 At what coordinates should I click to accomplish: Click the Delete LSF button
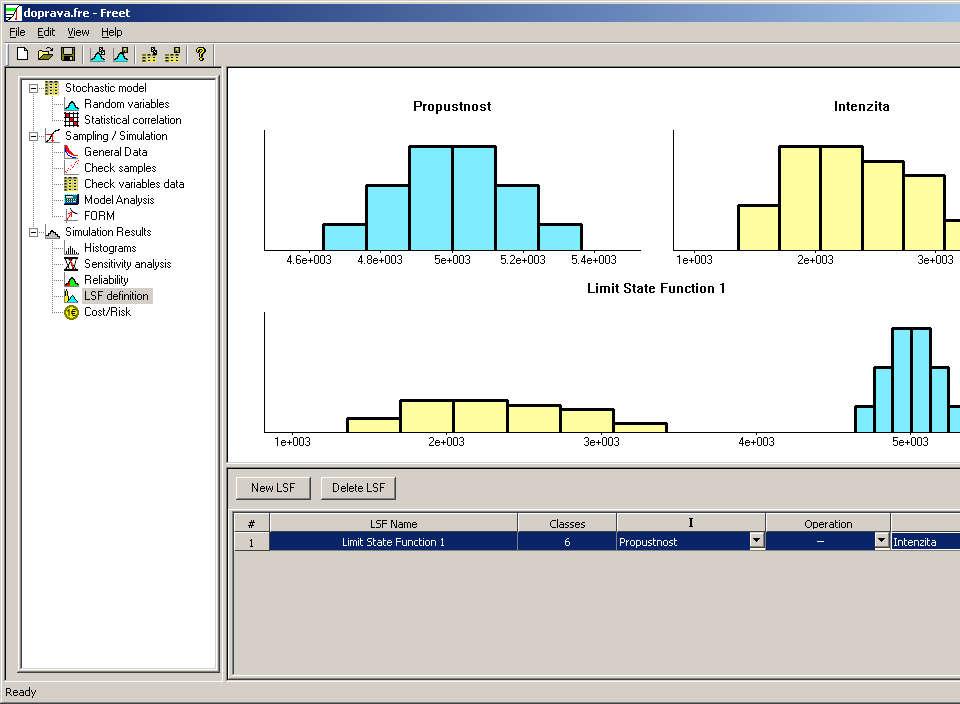pos(358,488)
